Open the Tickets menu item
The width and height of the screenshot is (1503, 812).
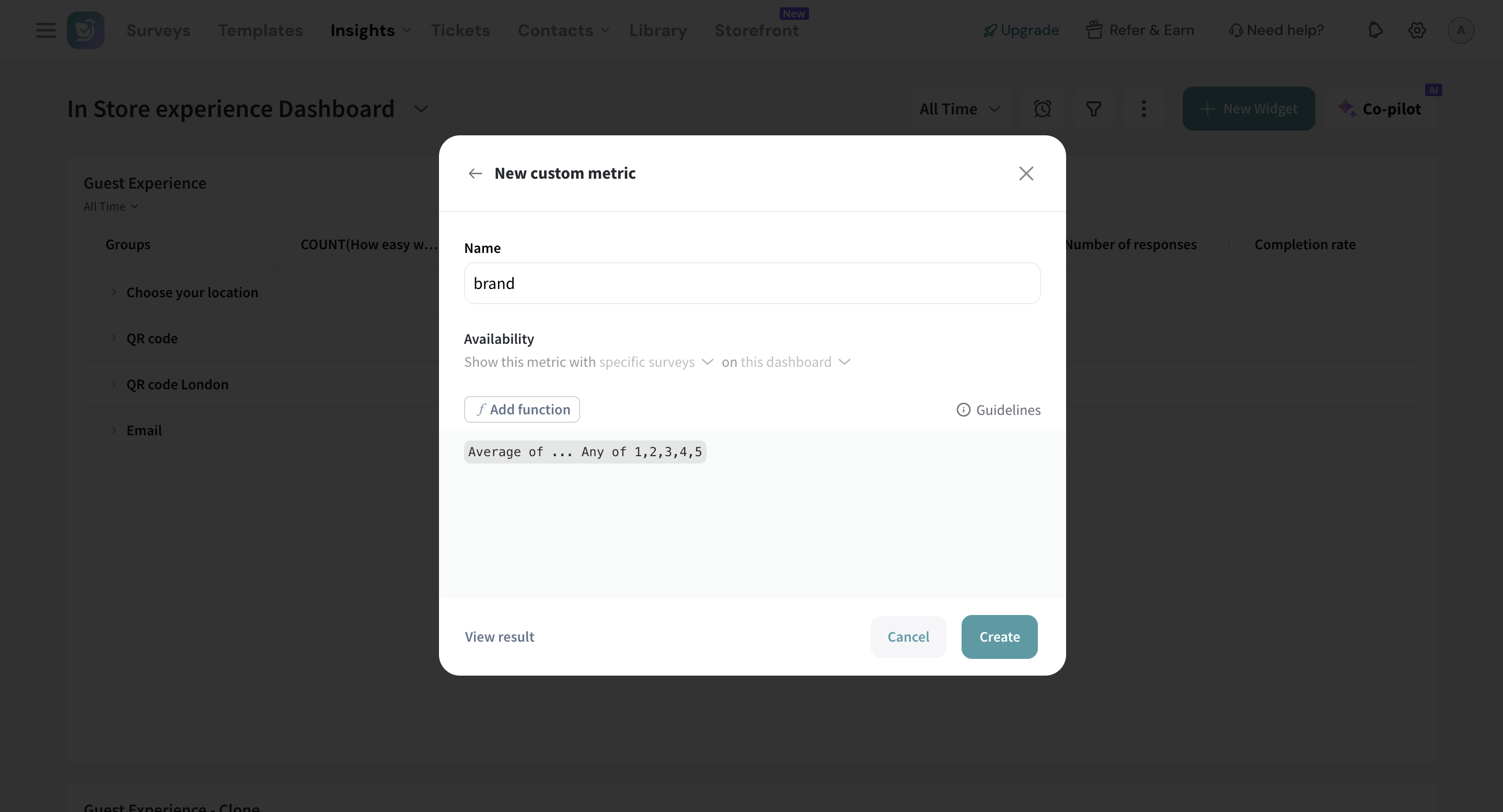pyautogui.click(x=460, y=30)
